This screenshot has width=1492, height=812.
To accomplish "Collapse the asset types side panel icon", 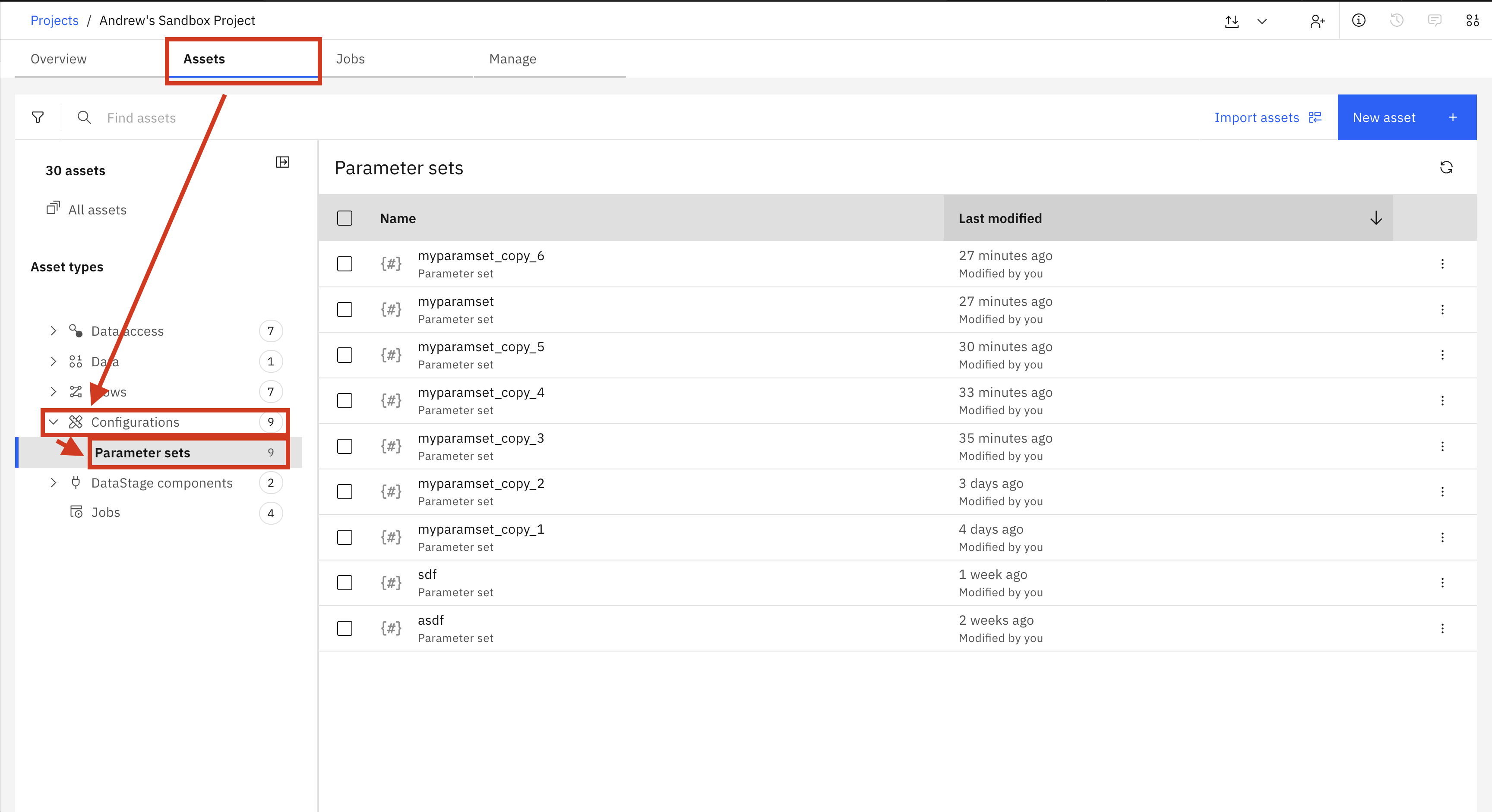I will pyautogui.click(x=282, y=162).
